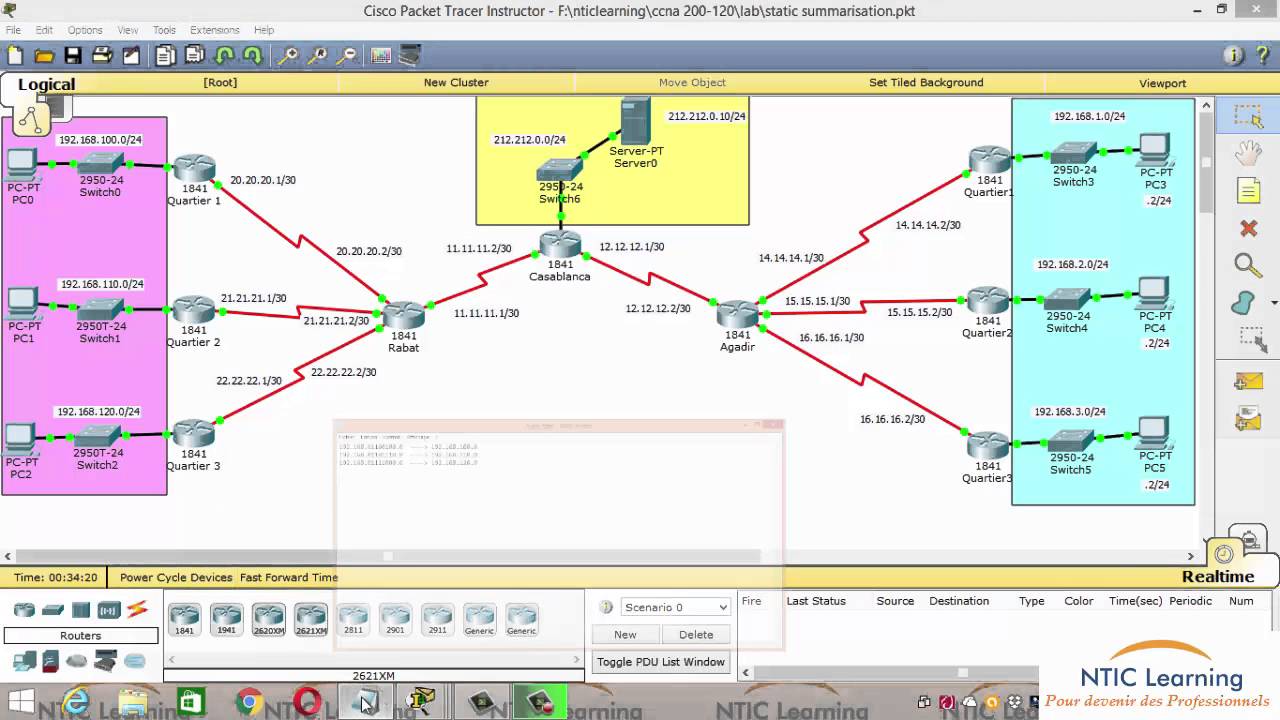Activate the red X Delete tool
This screenshot has height=720, width=1280.
pos(1248,228)
